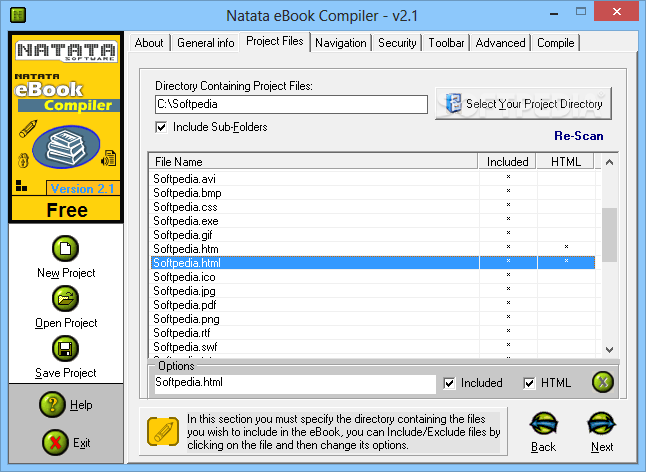Click the HTML column header
Viewport: 646px width, 472px height.
click(566, 161)
